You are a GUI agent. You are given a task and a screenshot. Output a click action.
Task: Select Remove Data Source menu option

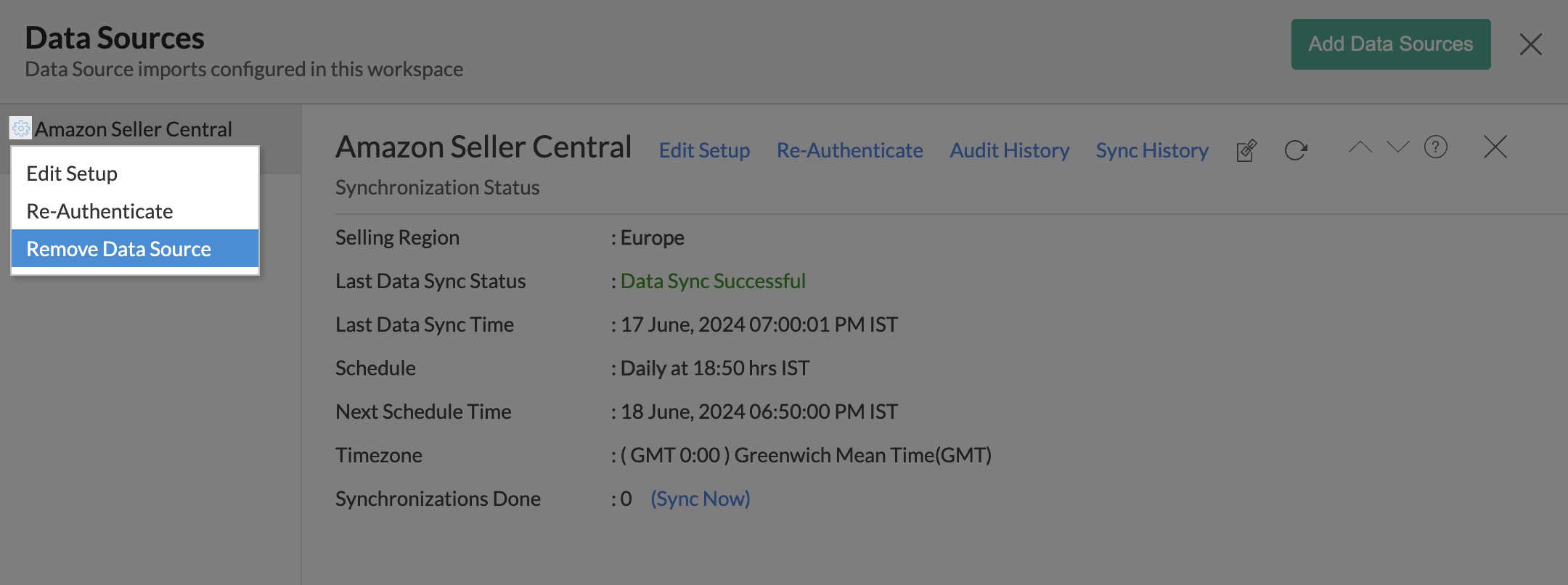119,249
